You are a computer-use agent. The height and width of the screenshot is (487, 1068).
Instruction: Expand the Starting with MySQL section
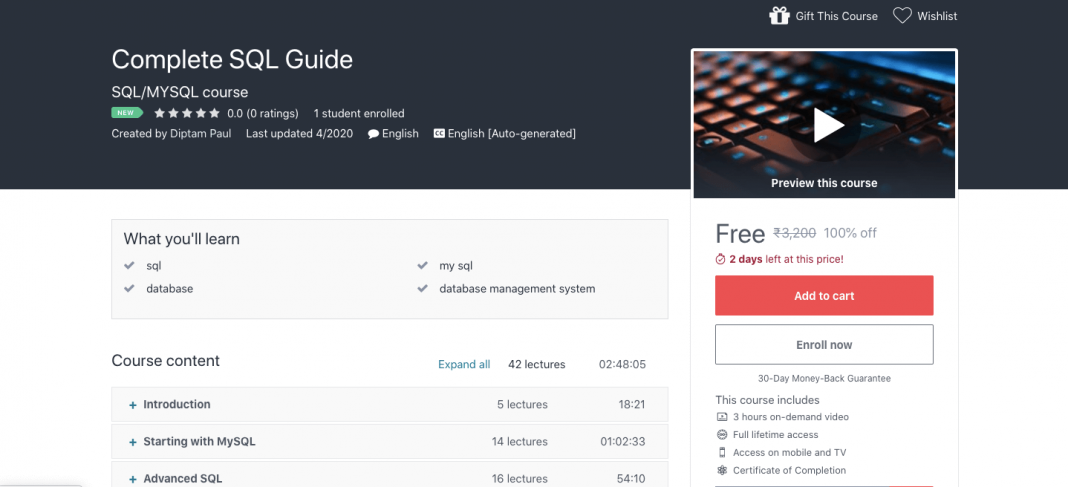(x=390, y=441)
